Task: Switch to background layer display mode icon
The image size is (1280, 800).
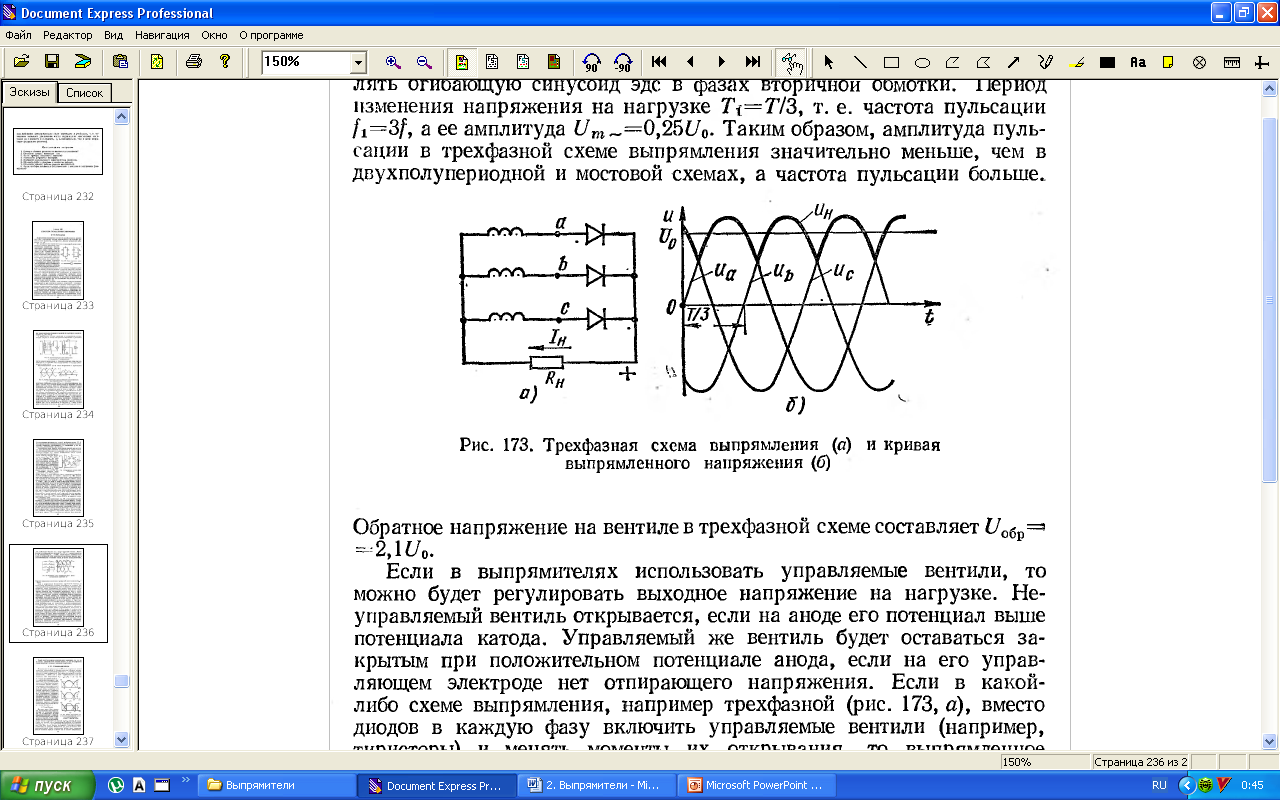Action: click(x=554, y=61)
